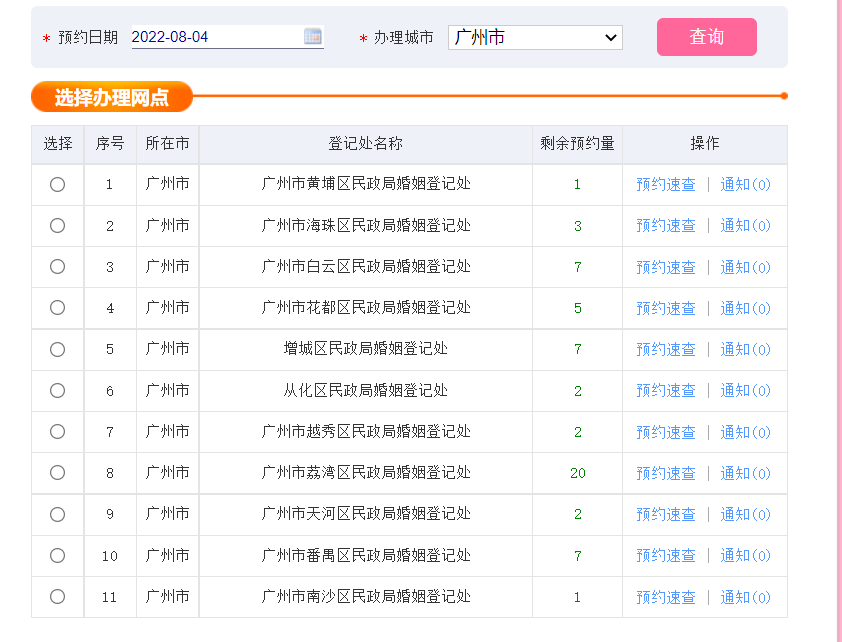Expand the 办理城市 dropdown showing 广州市
Viewport: 842px width, 642px height.
point(535,37)
